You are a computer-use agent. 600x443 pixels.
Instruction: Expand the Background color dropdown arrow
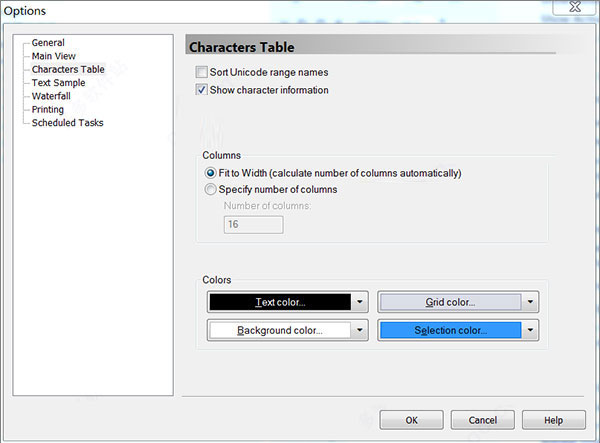click(x=360, y=330)
